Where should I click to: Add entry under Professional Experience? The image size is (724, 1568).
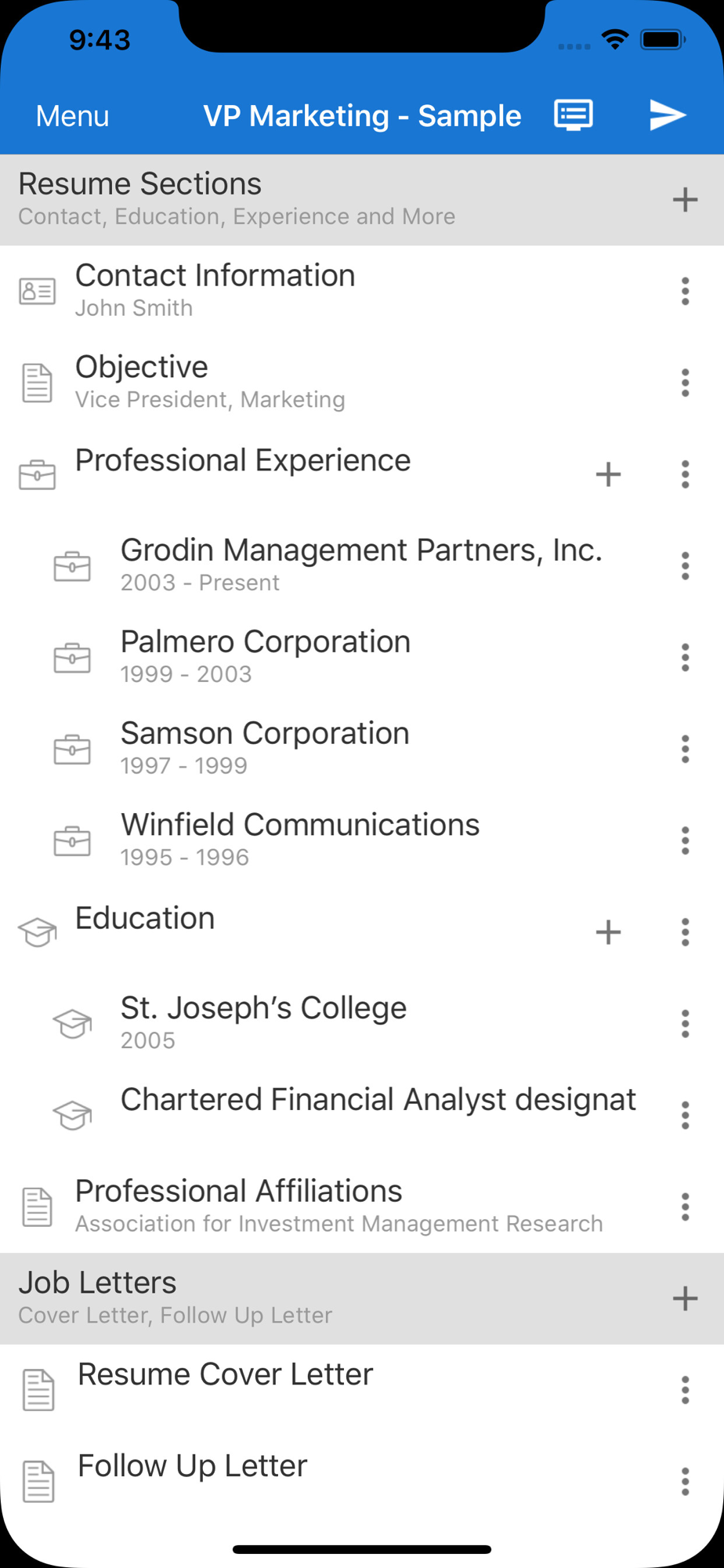608,474
